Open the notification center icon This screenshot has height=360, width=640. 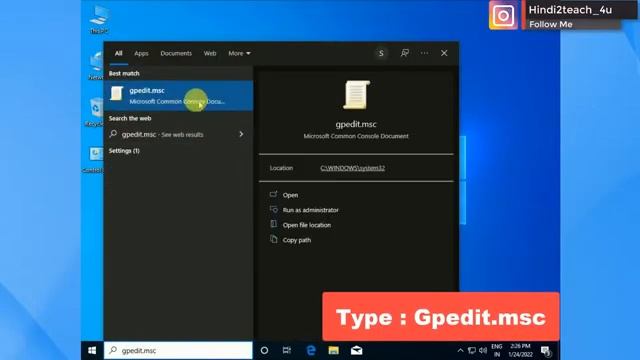(546, 351)
